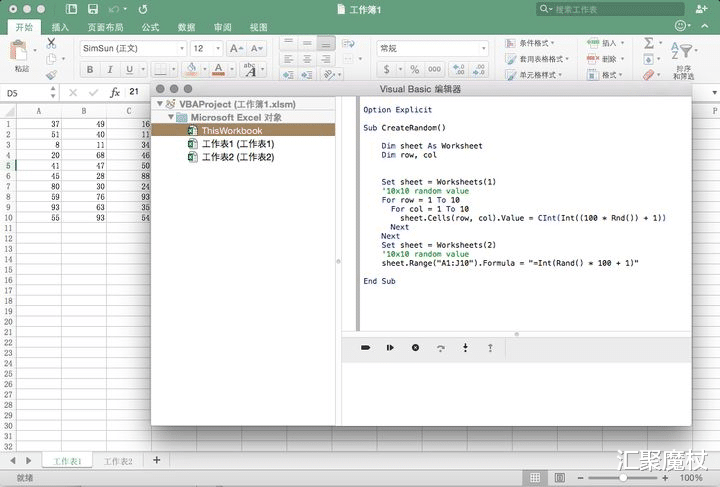720x487 pixels.
Task: Toggle align text left
Action: point(288,59)
